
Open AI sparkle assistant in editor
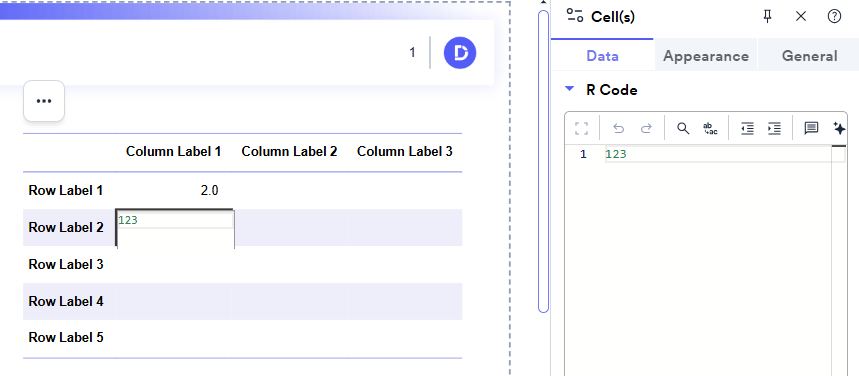tap(839, 128)
